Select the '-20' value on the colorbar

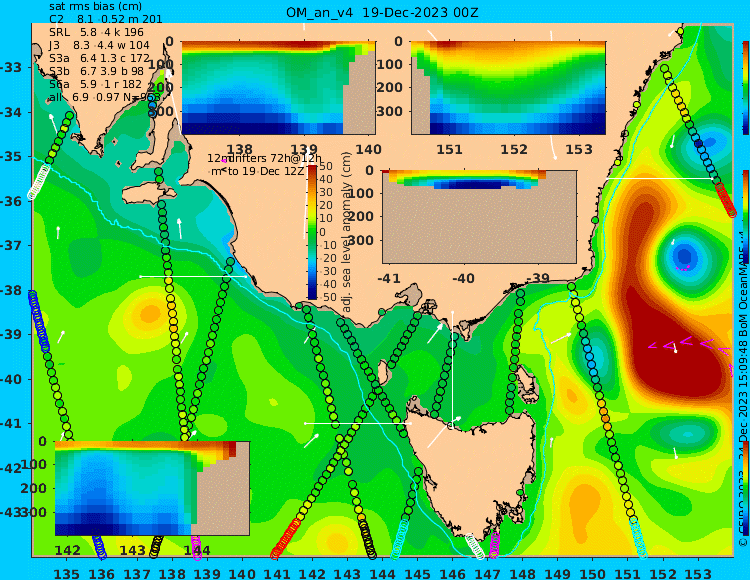[x=329, y=258]
